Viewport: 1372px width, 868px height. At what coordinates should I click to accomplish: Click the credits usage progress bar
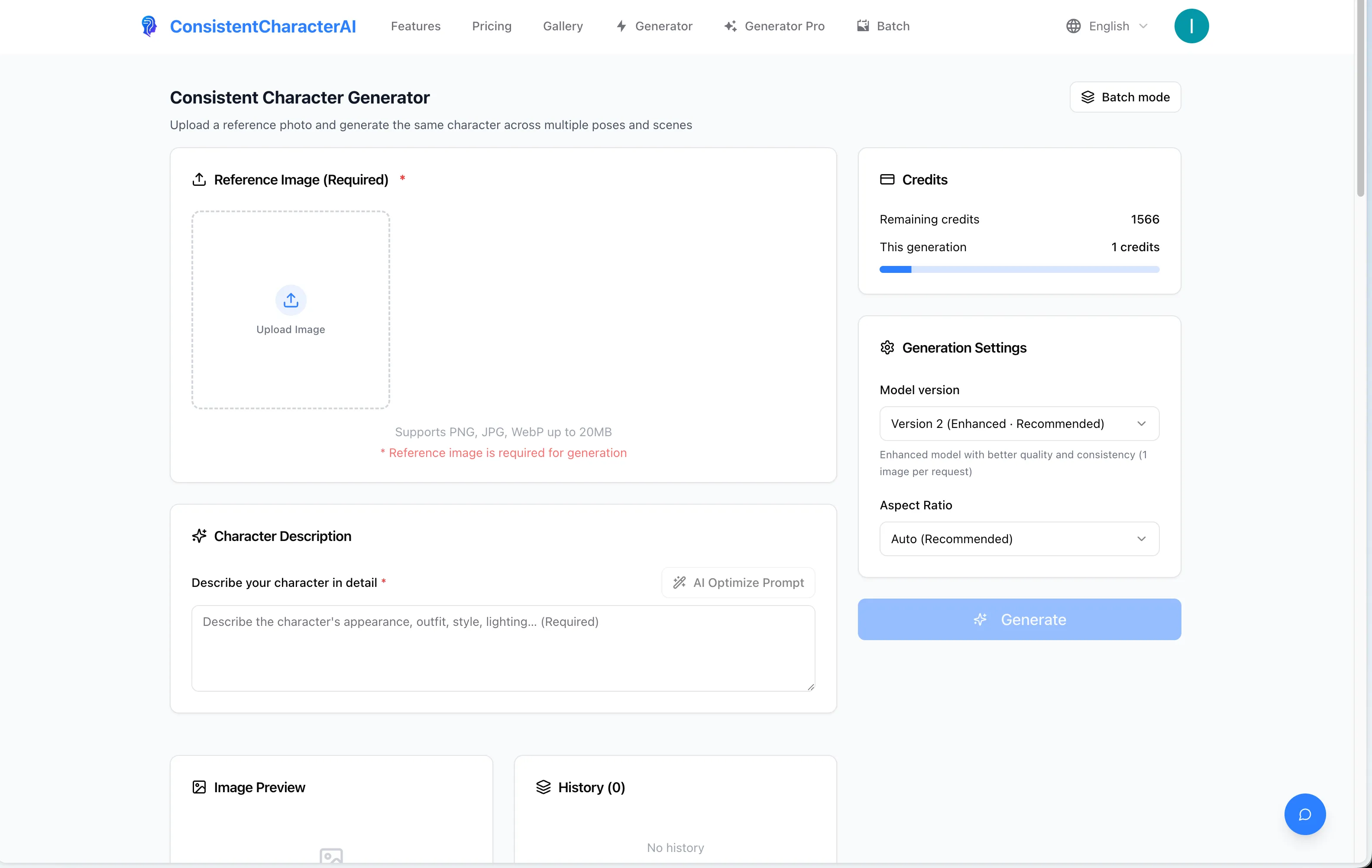click(x=1019, y=269)
